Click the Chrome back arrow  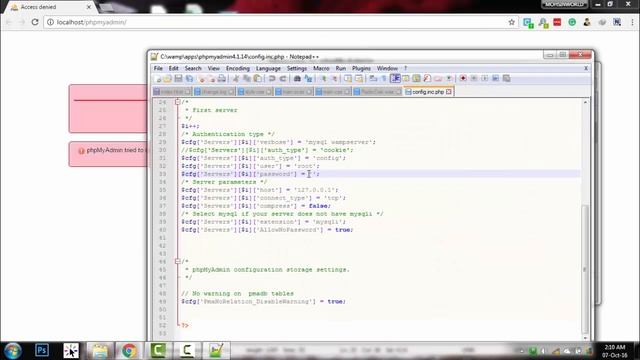tap(9, 22)
